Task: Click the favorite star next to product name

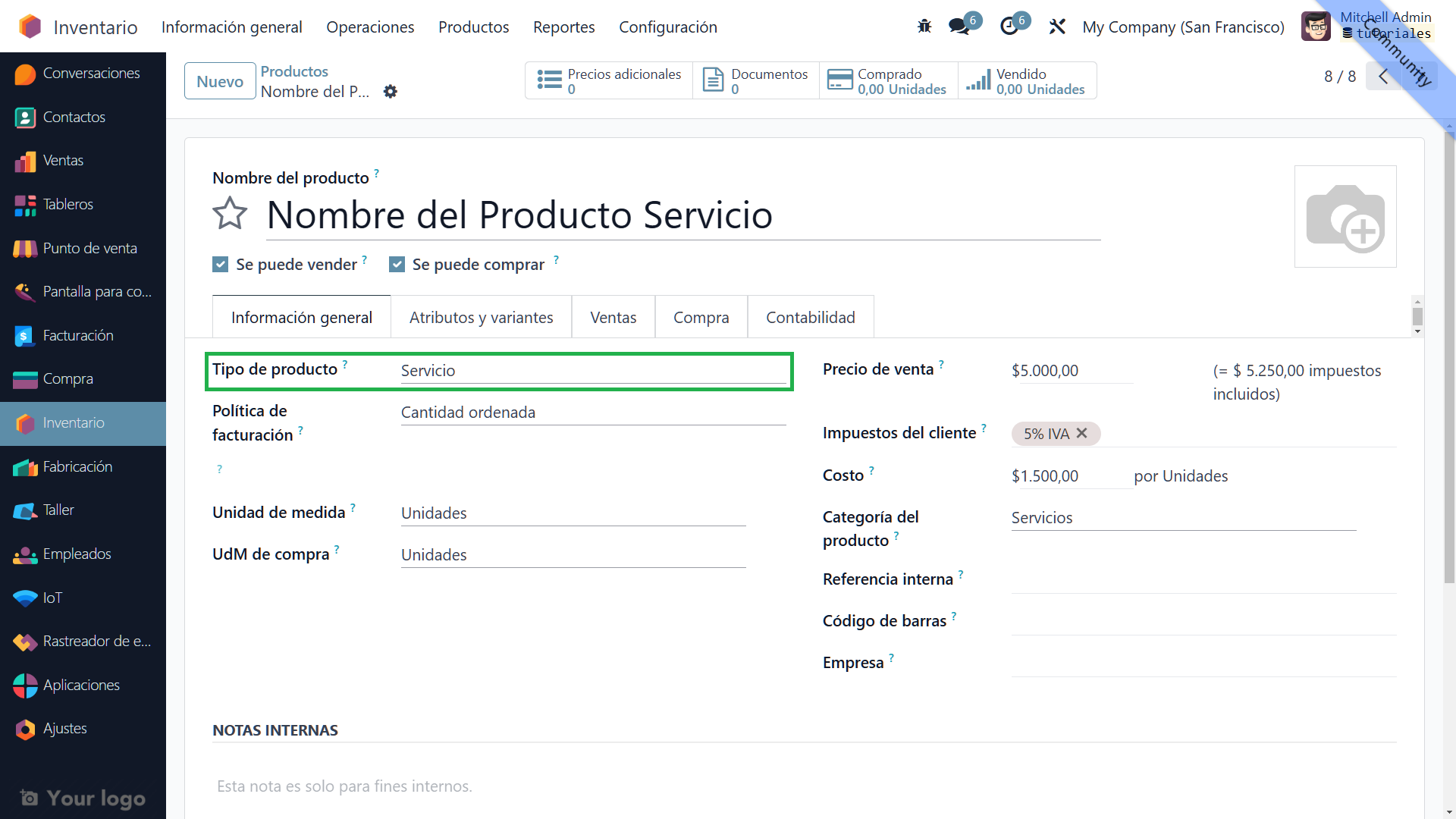Action: coord(230,214)
